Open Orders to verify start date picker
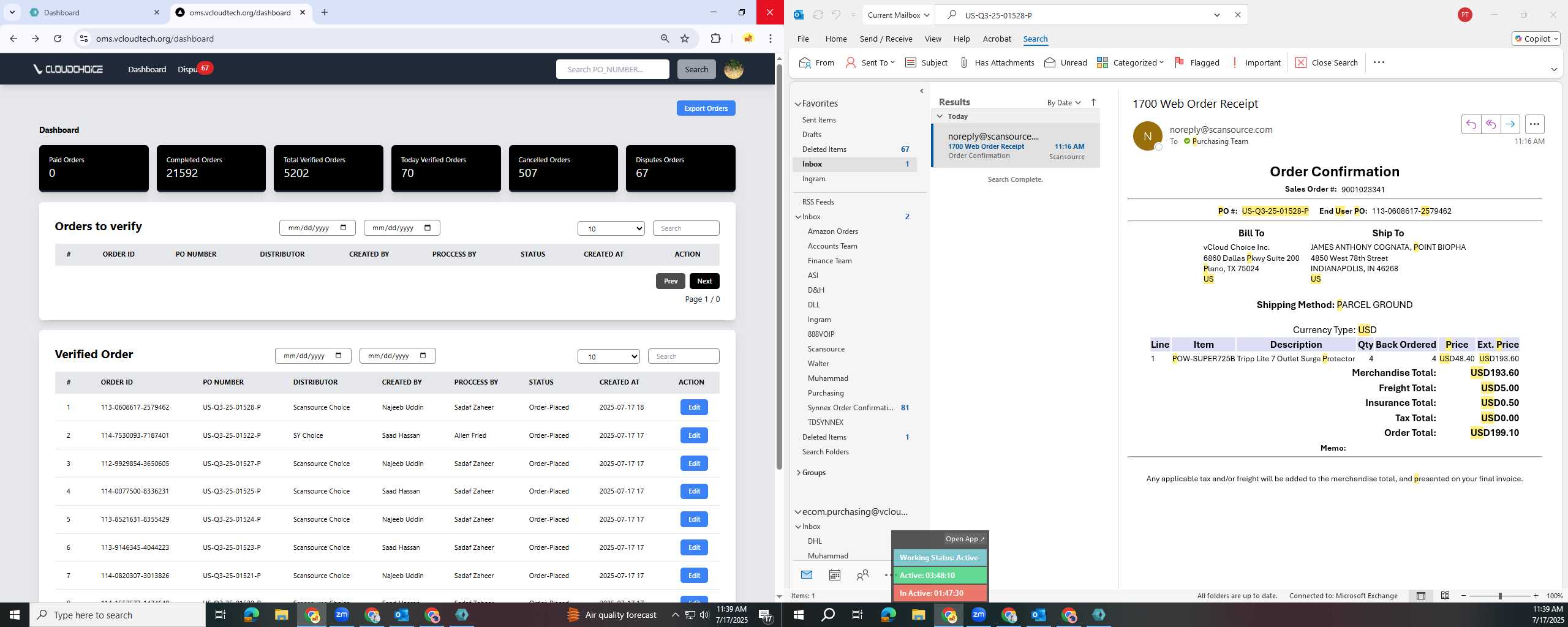The width and height of the screenshot is (1568, 627). click(343, 228)
